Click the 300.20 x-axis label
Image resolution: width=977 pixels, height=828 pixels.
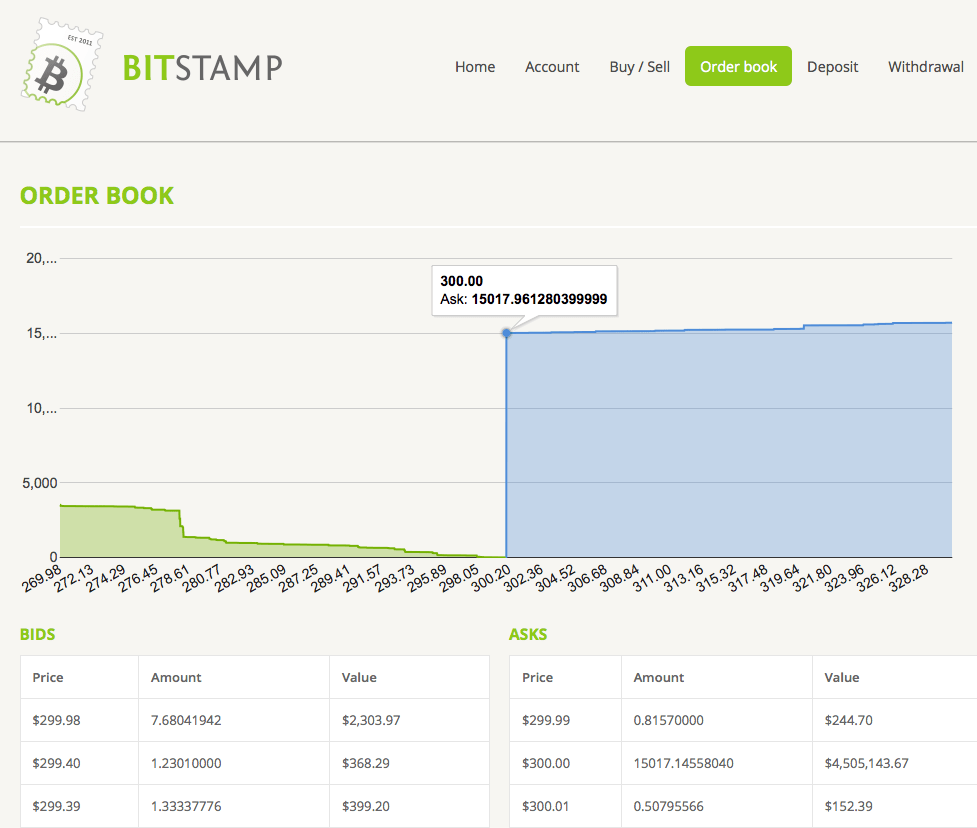(x=491, y=578)
